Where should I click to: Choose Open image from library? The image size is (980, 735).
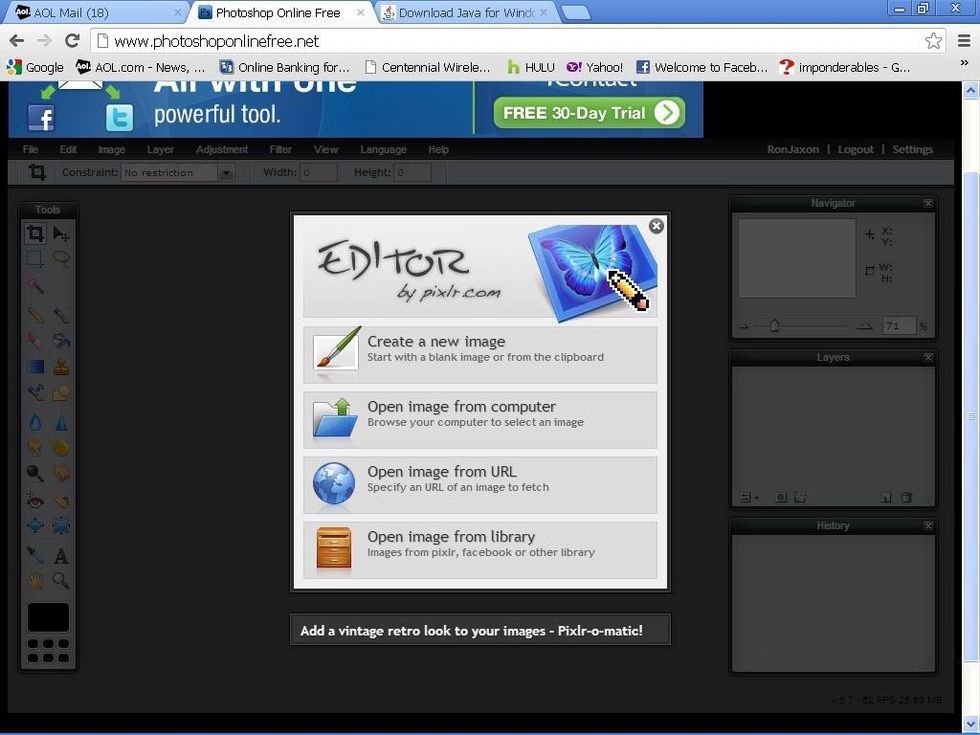[480, 549]
